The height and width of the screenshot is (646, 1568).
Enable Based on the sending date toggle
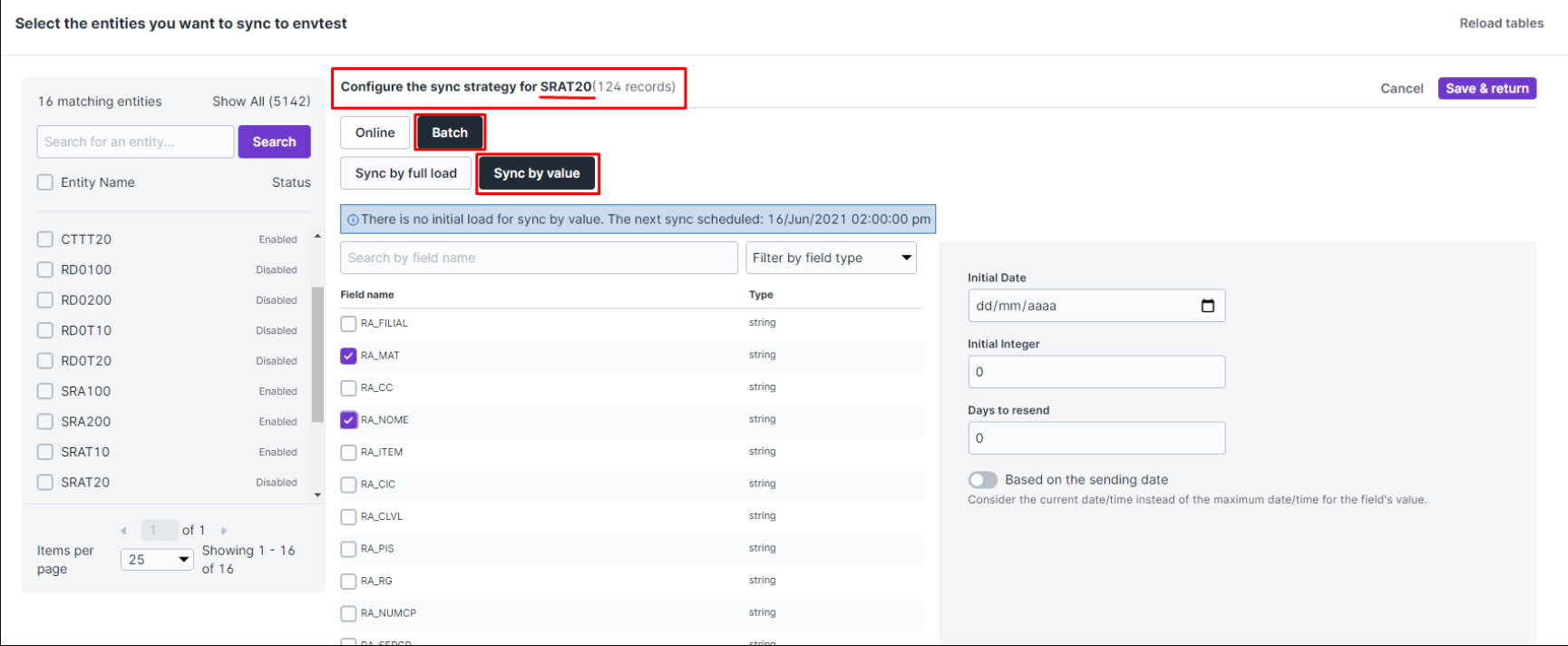tap(983, 480)
